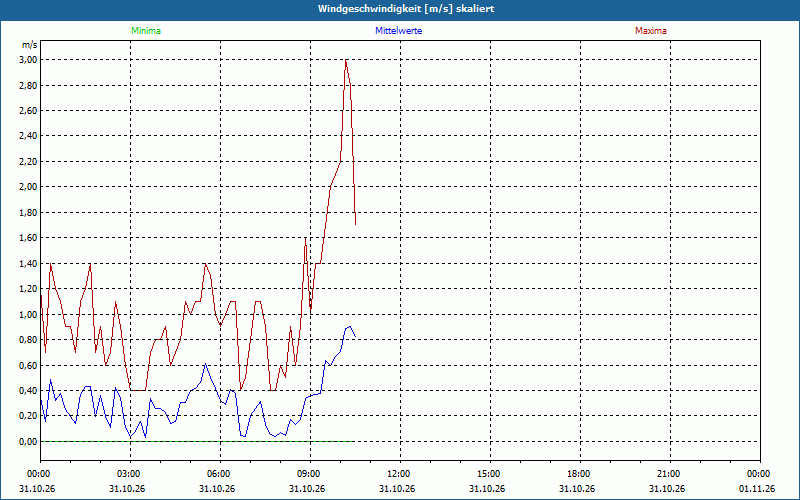Click the 15:00 time axis label
This screenshot has height=500, width=800.
490,474
